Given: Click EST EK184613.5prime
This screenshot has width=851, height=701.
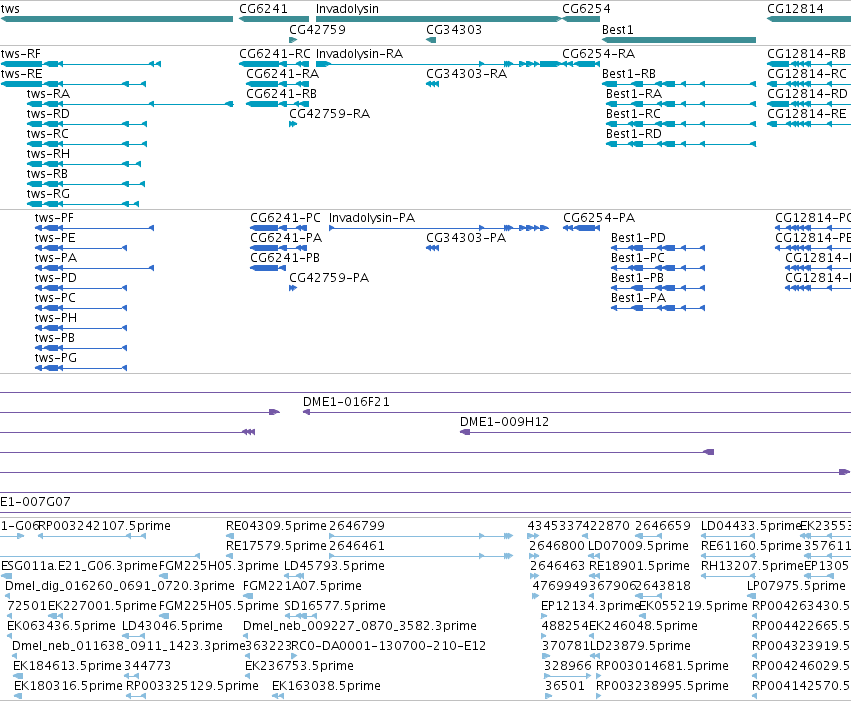Looking at the screenshot, I should coord(67,666).
